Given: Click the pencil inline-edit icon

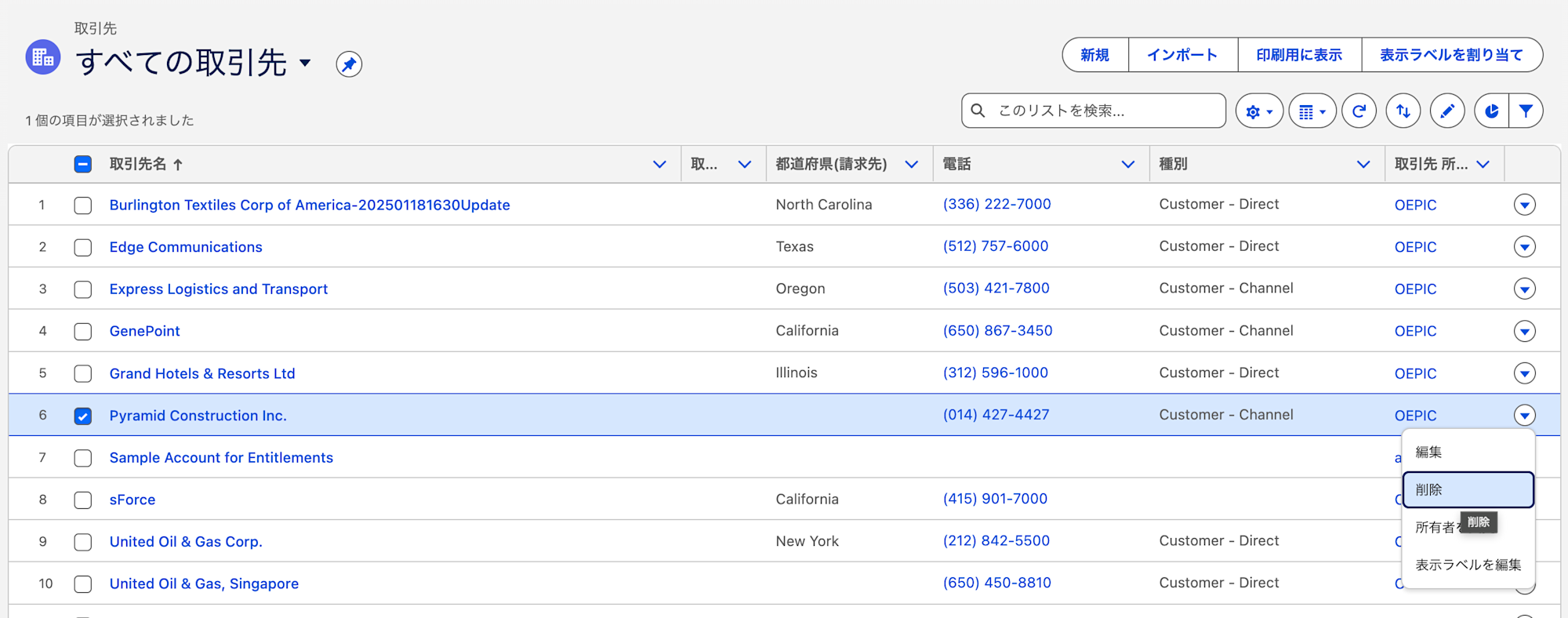Looking at the screenshot, I should [x=1447, y=111].
